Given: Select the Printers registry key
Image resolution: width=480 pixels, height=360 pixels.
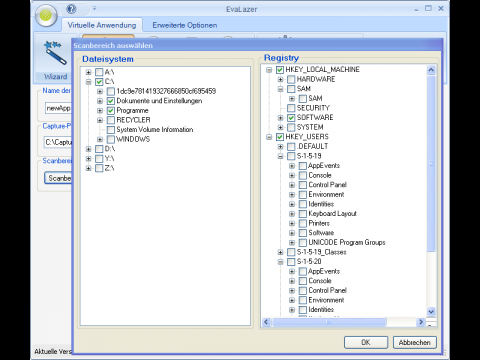Looking at the screenshot, I should [x=319, y=223].
